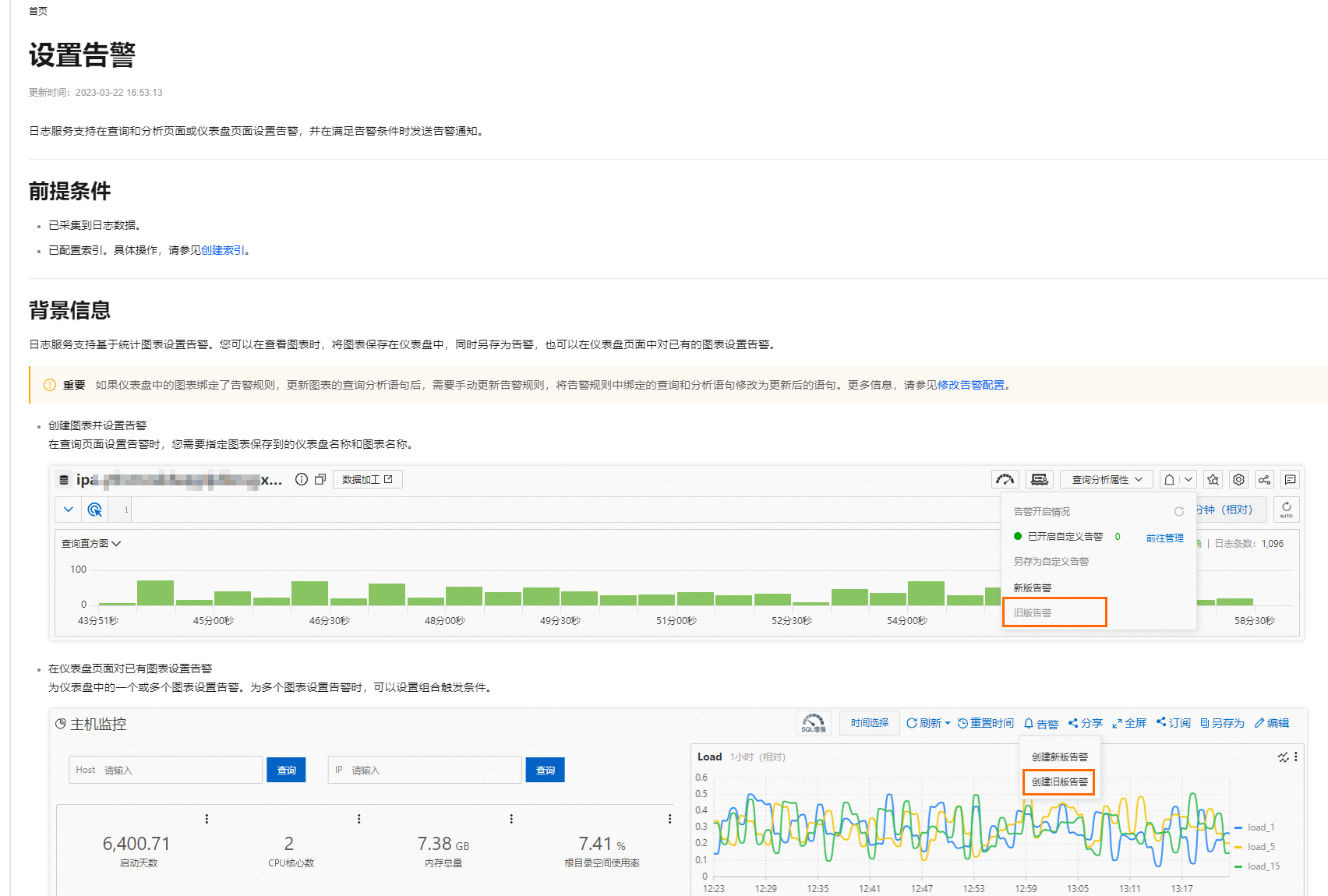Open the kebab menu above 启动天数 card
The width and height of the screenshot is (1328, 896).
click(x=207, y=819)
